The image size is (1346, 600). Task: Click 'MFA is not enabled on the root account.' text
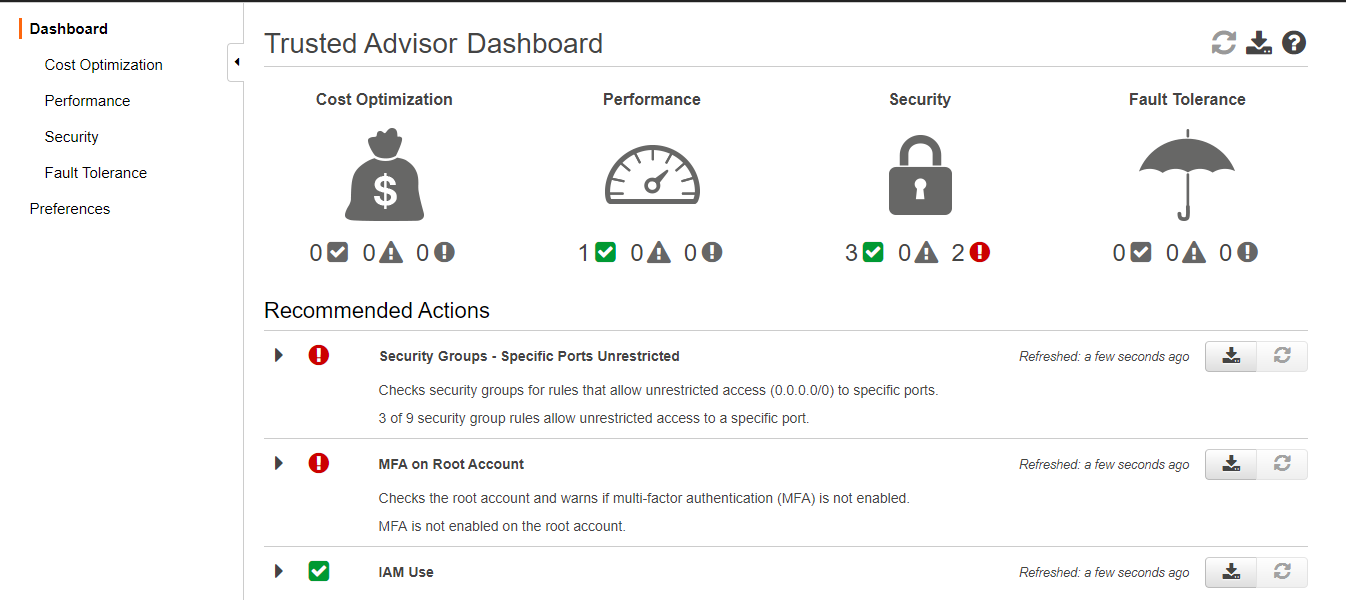(502, 526)
